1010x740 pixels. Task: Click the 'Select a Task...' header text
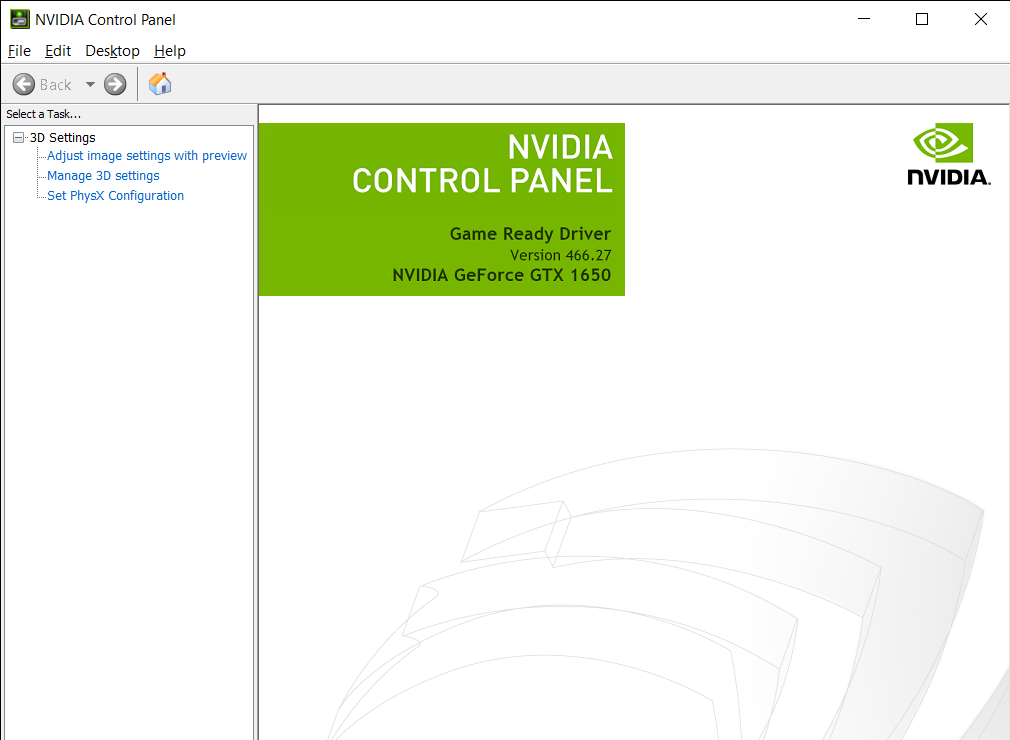click(x=44, y=114)
